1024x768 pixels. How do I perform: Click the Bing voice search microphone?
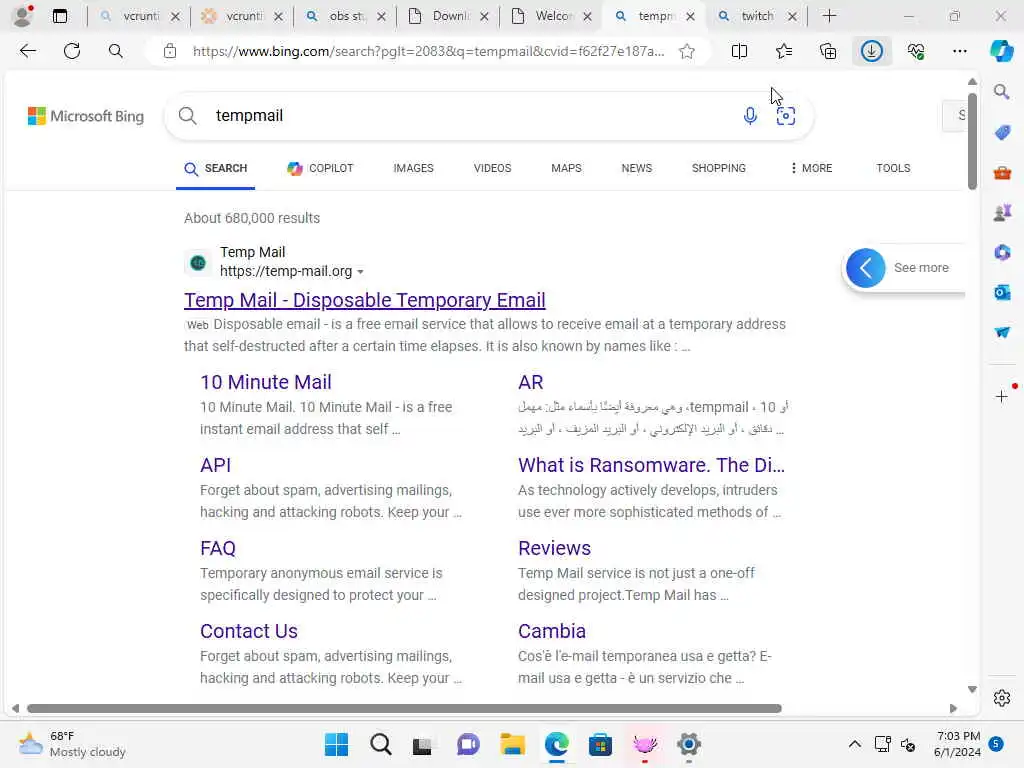pos(750,116)
